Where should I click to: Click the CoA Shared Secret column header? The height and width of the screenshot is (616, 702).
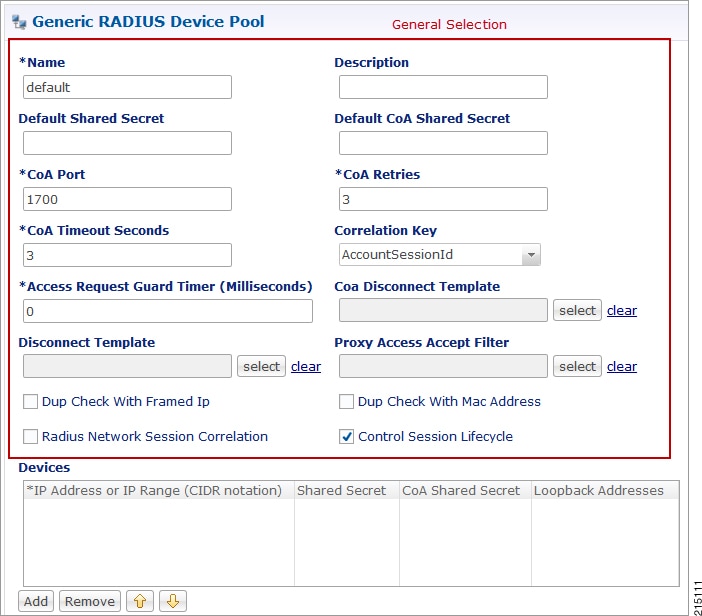(465, 490)
